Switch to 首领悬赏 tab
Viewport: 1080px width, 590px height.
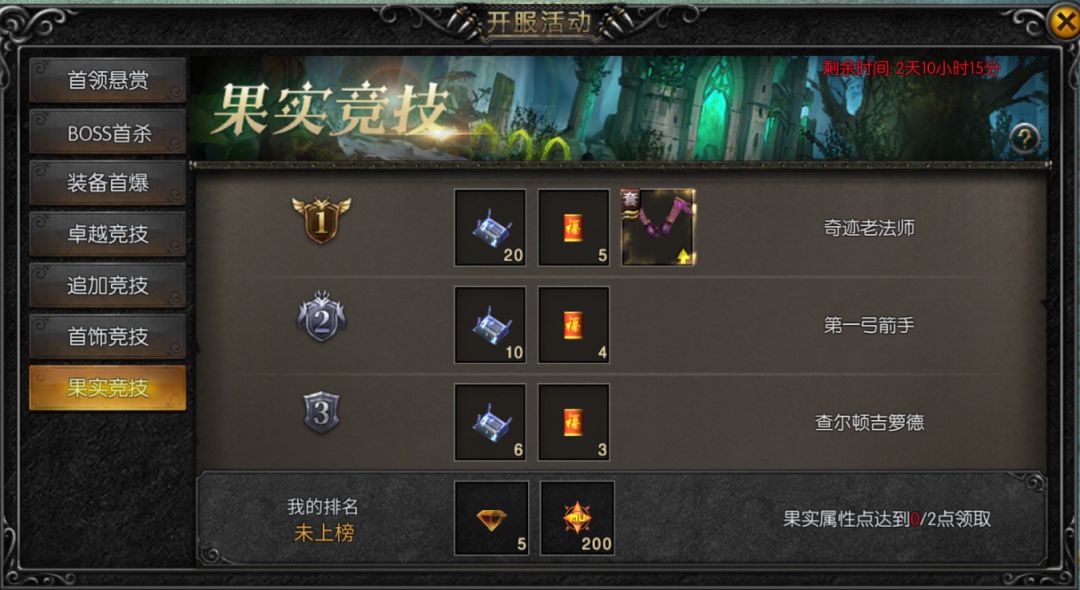(x=107, y=80)
